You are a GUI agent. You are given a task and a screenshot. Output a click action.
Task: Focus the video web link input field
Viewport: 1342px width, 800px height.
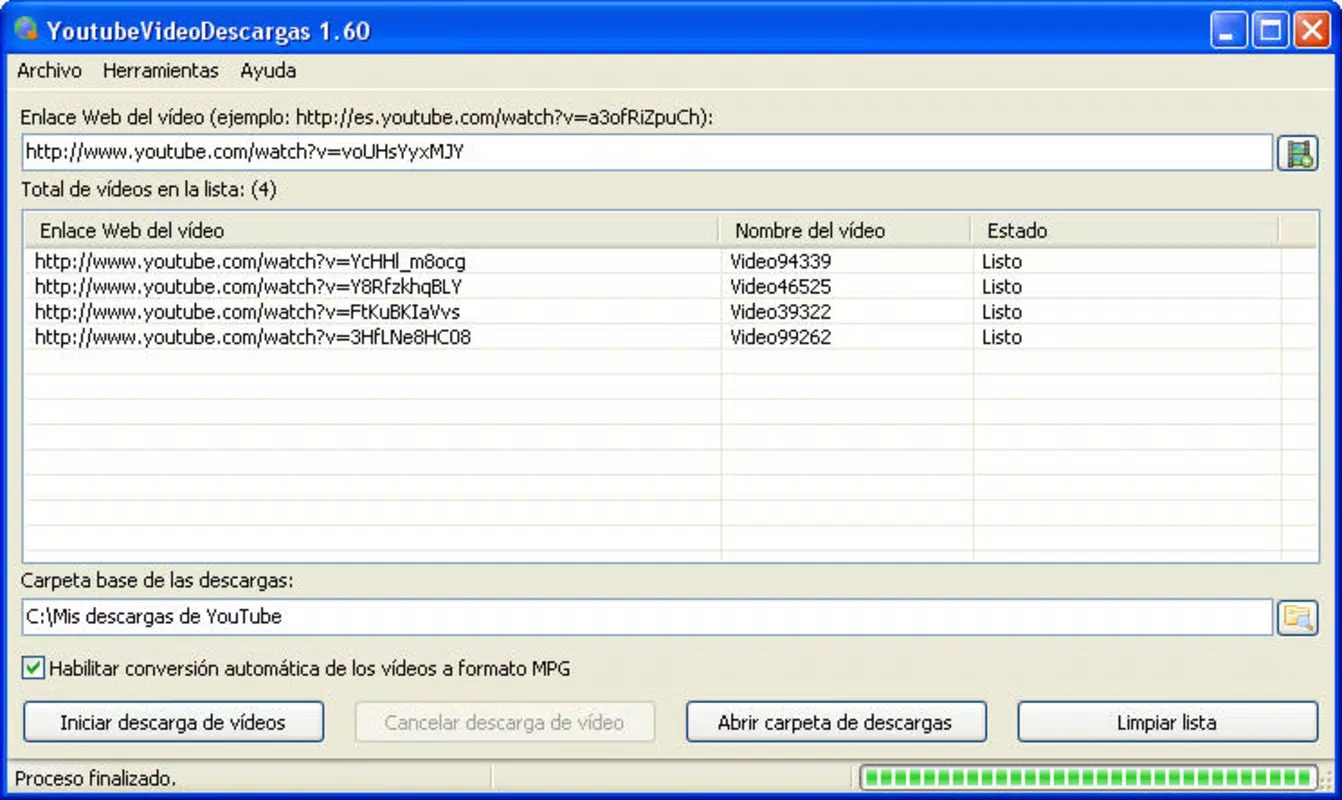point(648,153)
